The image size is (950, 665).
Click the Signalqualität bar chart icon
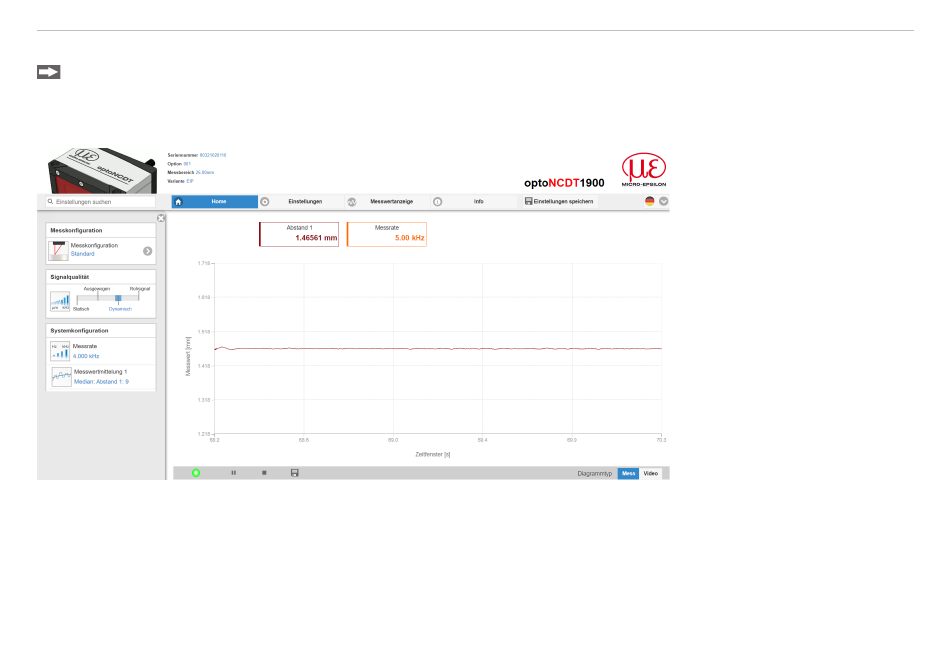point(60,301)
